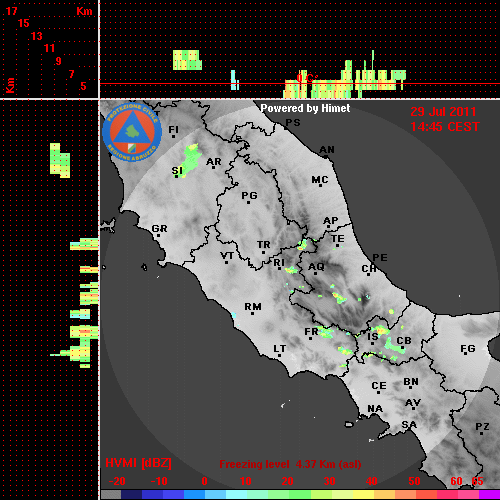Click the SA city label
500x500 pixels.
[409, 425]
